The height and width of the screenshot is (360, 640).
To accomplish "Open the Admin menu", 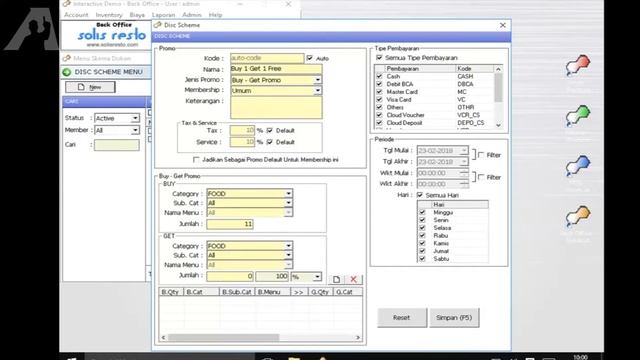I will [192, 15].
